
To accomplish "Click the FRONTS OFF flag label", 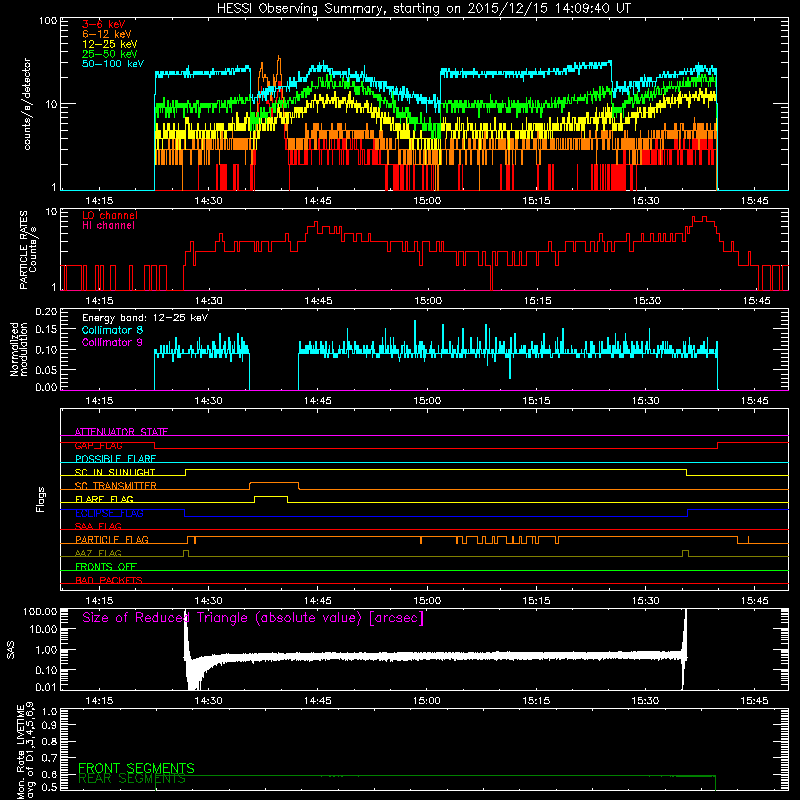I will [106, 566].
